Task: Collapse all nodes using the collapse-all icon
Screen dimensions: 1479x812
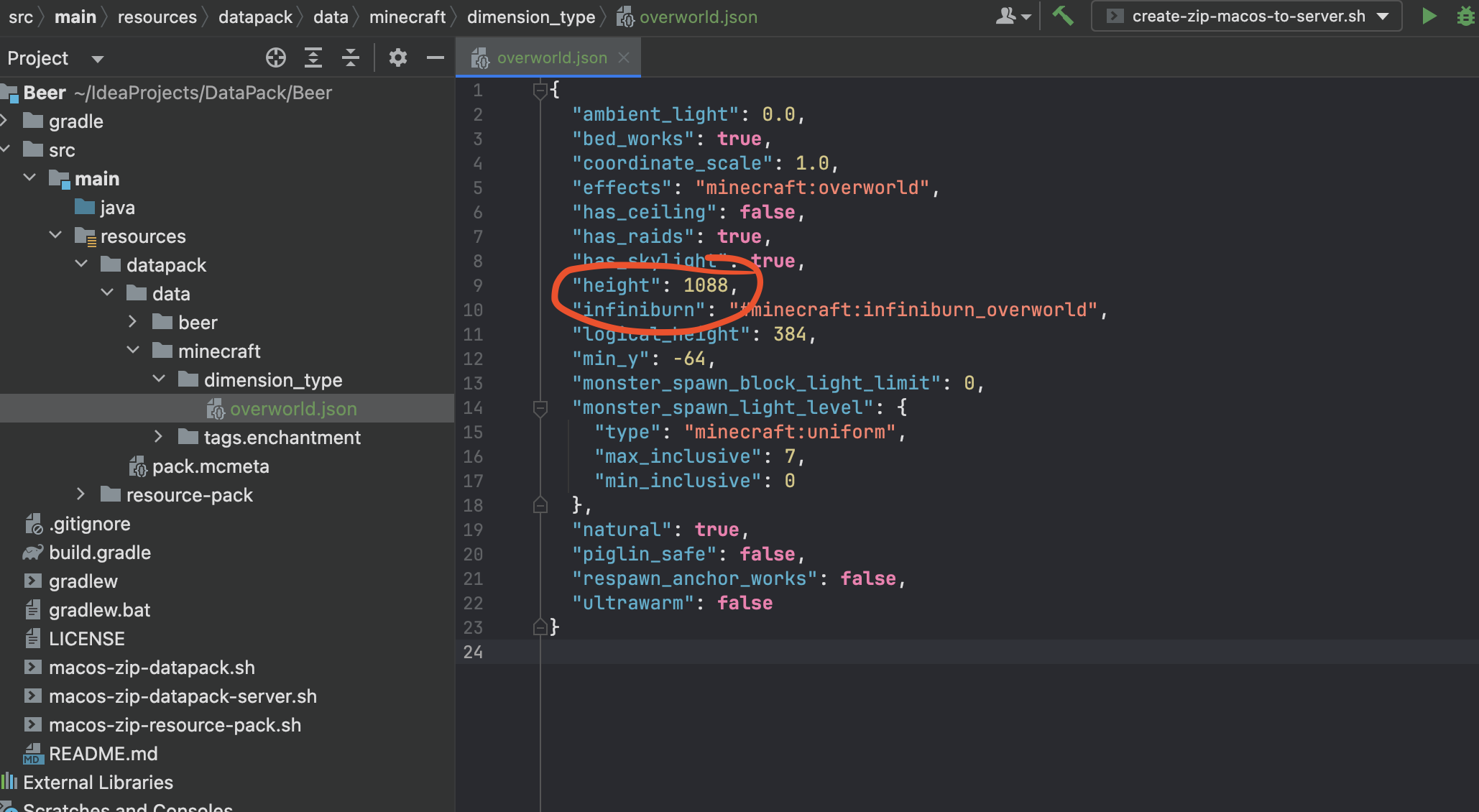Action: coord(351,57)
